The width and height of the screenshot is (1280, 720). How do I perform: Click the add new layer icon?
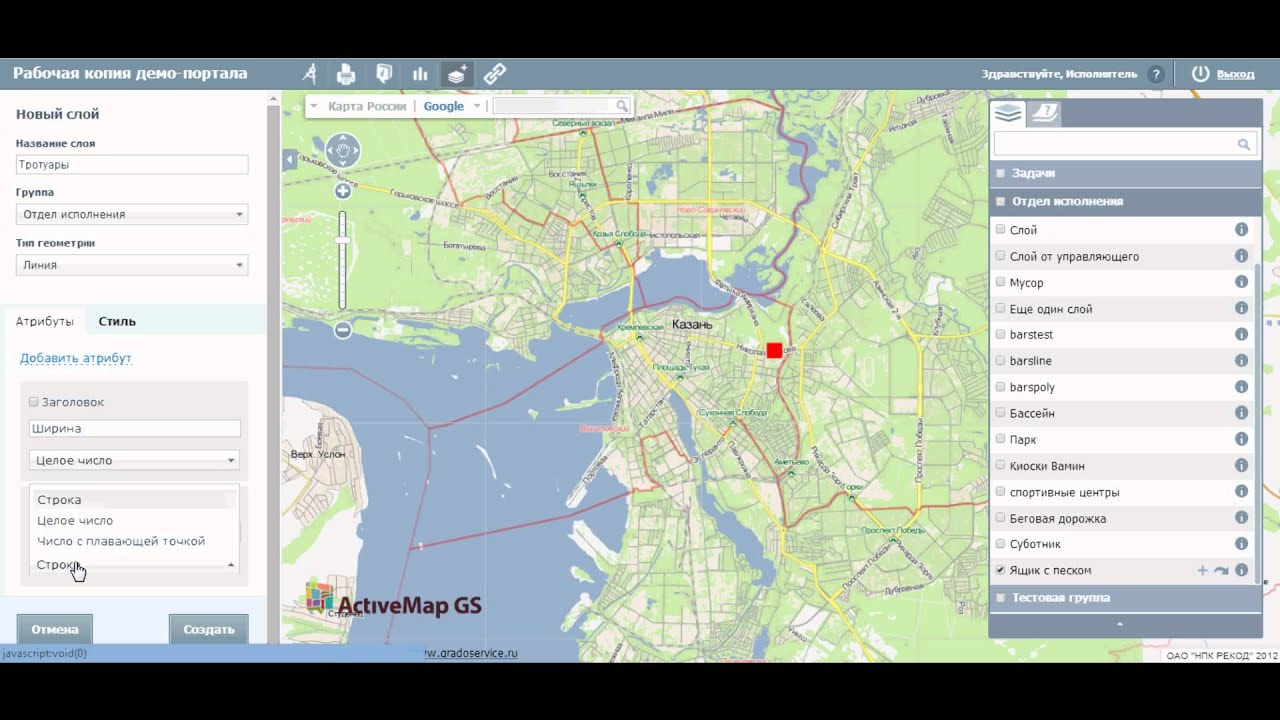(x=457, y=73)
